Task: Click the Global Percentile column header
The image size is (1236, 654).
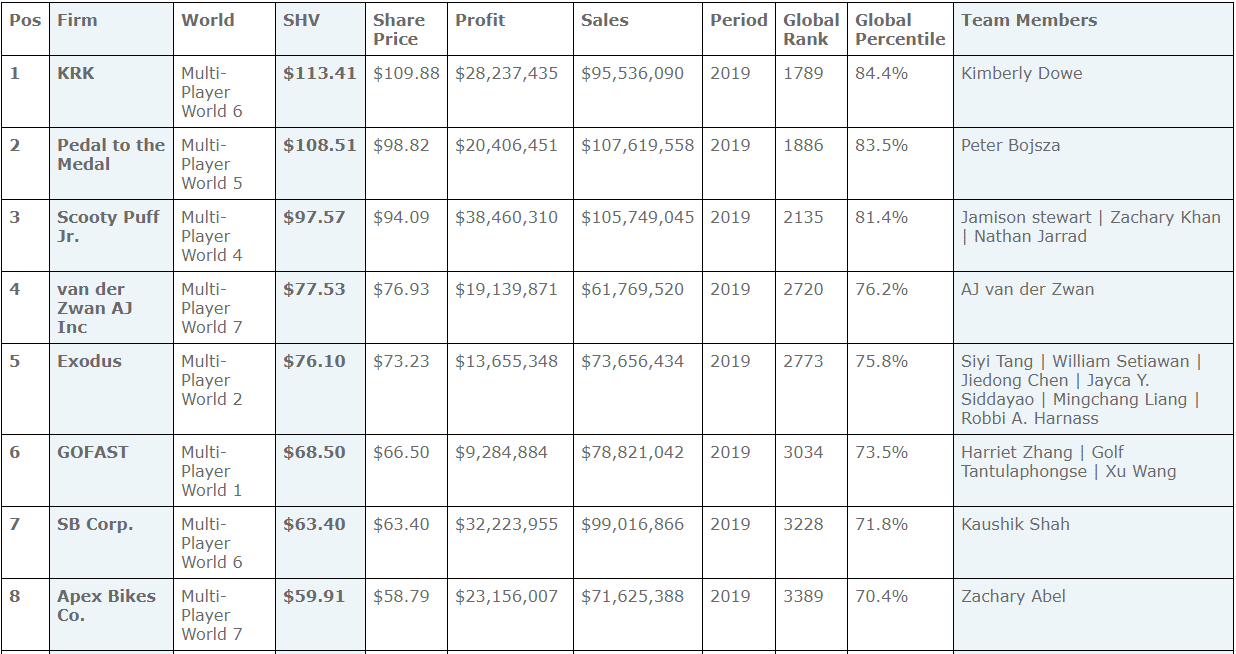Action: (899, 29)
